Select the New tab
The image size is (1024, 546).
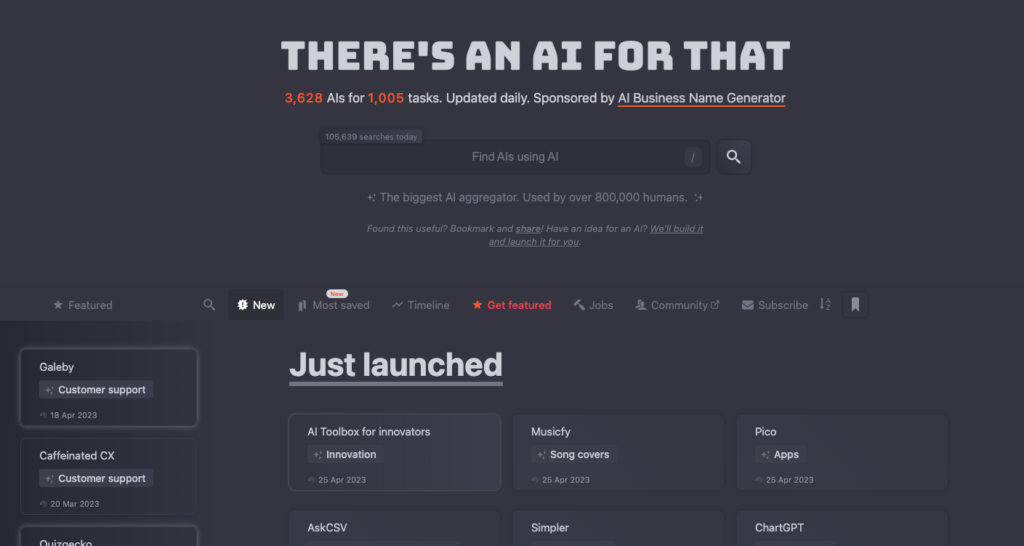coord(255,305)
